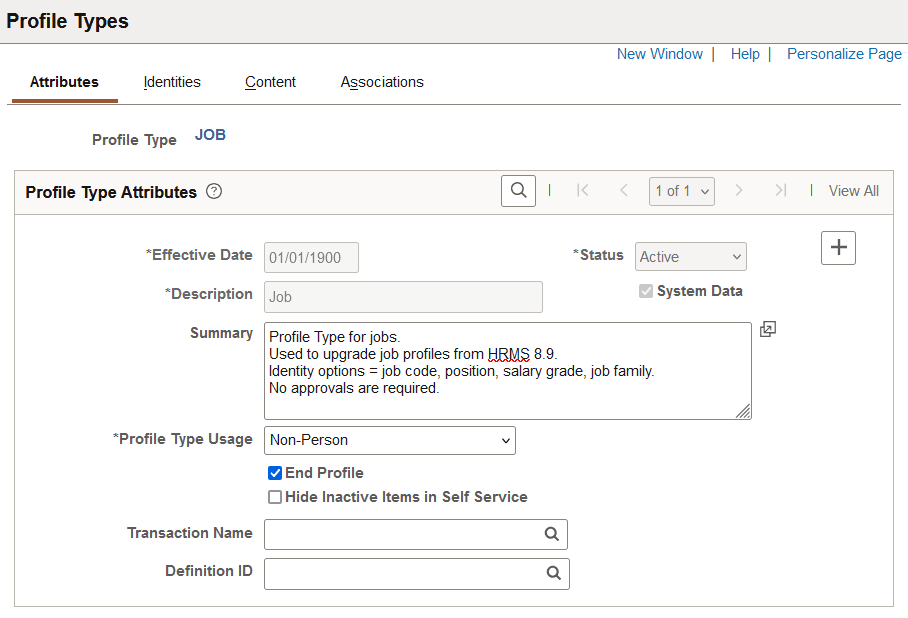The height and width of the screenshot is (618, 908).
Task: Open the Summary field in a modal window
Action: click(767, 329)
